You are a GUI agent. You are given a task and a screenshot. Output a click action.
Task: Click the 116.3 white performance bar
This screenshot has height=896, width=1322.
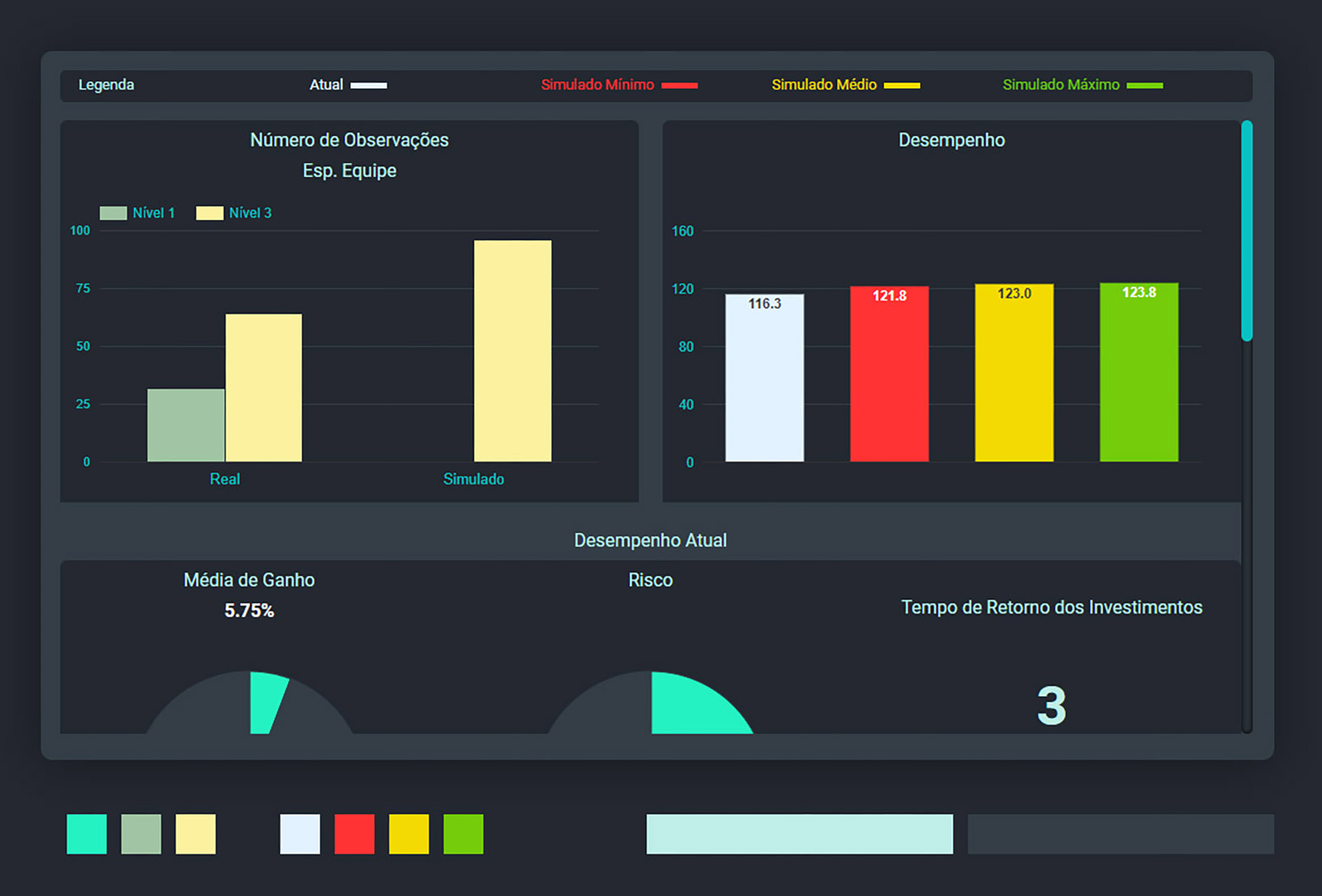(x=764, y=378)
